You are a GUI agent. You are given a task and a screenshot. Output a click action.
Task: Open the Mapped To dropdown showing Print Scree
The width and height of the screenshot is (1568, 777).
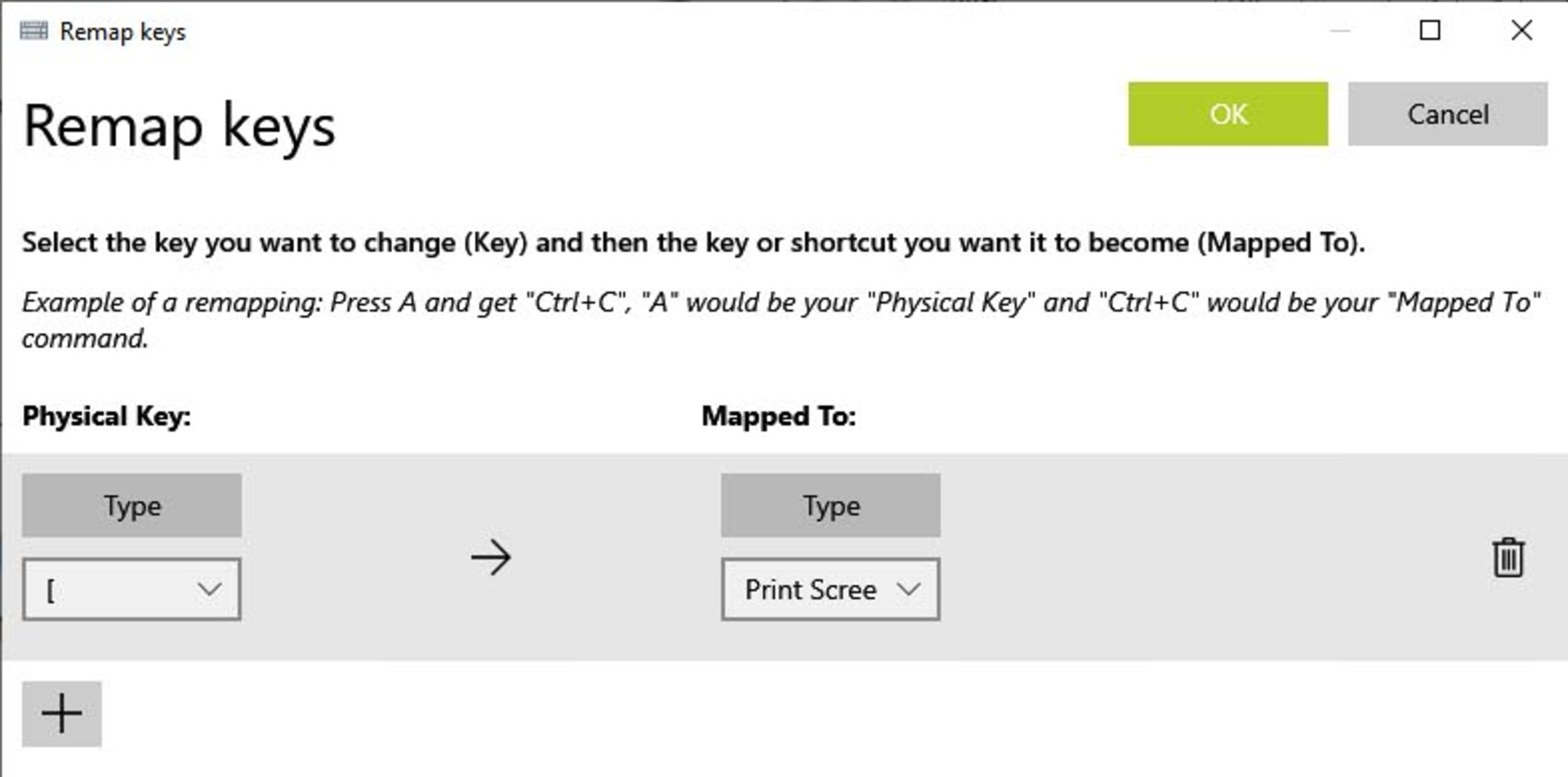pyautogui.click(x=830, y=588)
